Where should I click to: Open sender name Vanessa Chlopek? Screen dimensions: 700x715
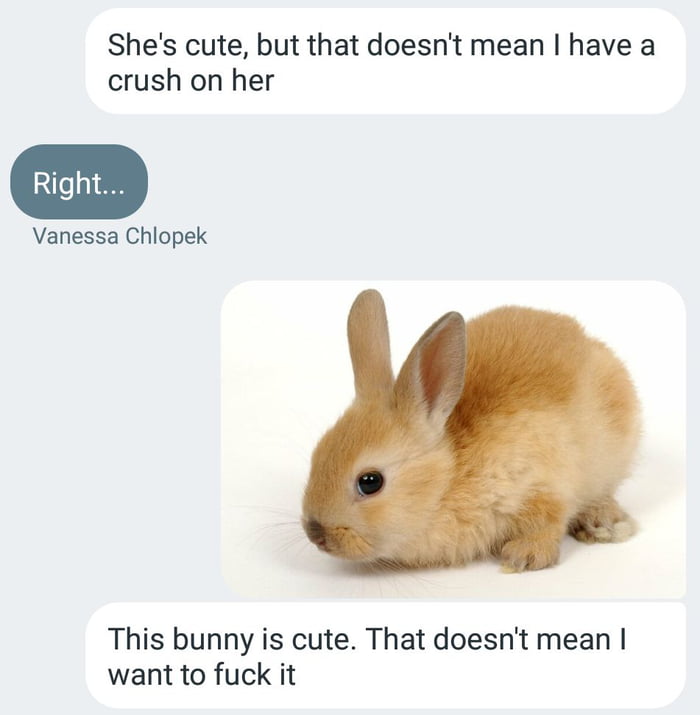point(120,237)
